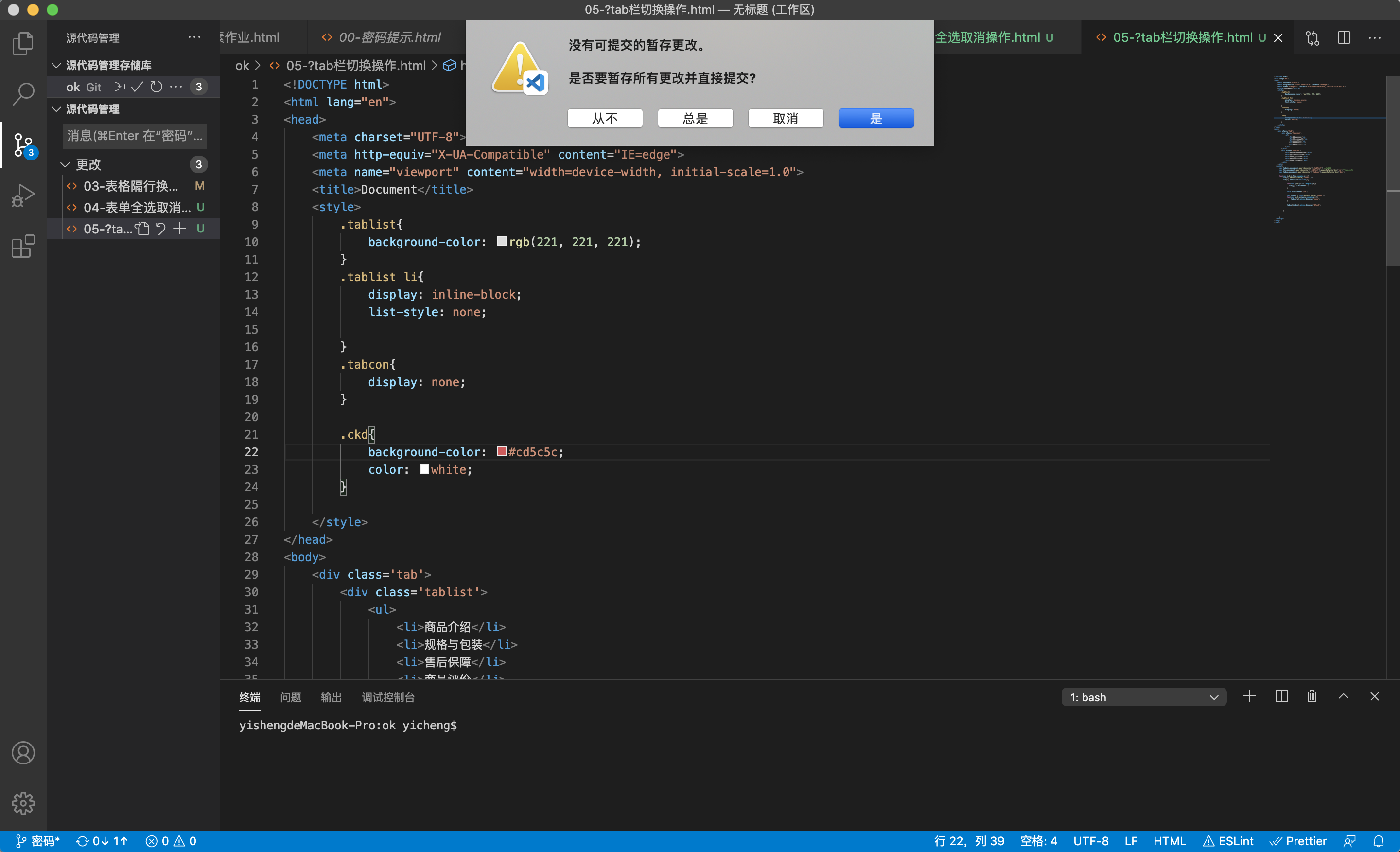Image resolution: width=1400 pixels, height=852 pixels.
Task: Open the Extensions view
Action: [23, 247]
